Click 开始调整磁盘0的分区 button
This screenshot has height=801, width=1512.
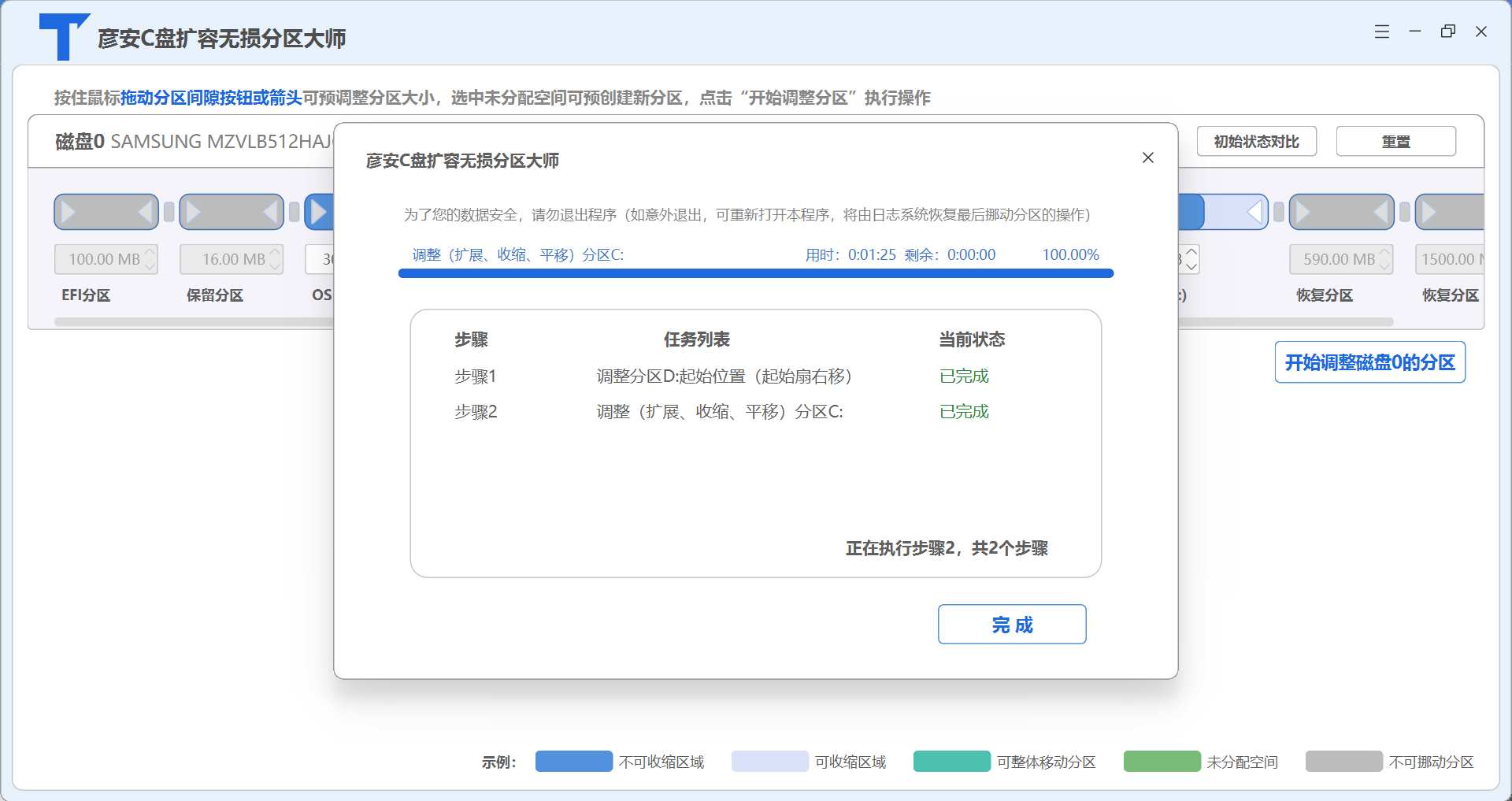tap(1370, 362)
